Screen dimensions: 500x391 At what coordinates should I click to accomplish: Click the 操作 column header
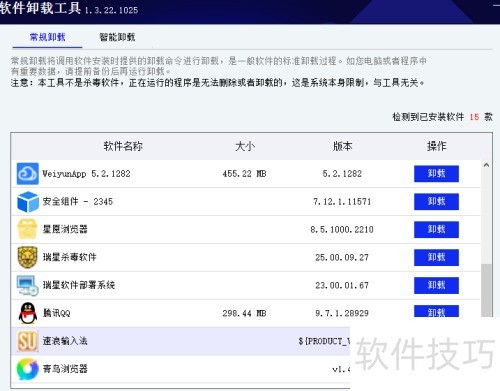[x=437, y=146]
